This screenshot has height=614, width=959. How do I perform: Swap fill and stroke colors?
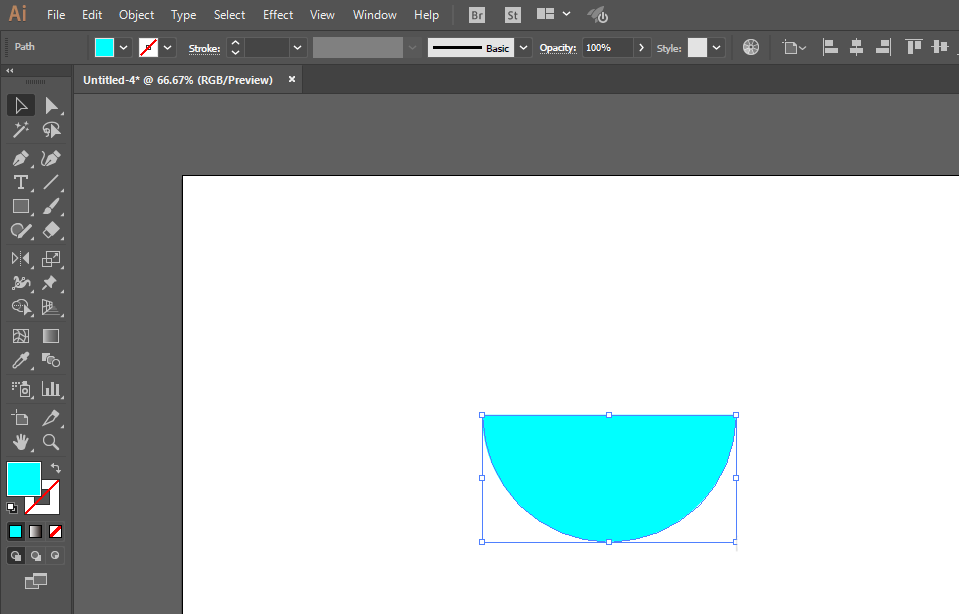pos(56,468)
